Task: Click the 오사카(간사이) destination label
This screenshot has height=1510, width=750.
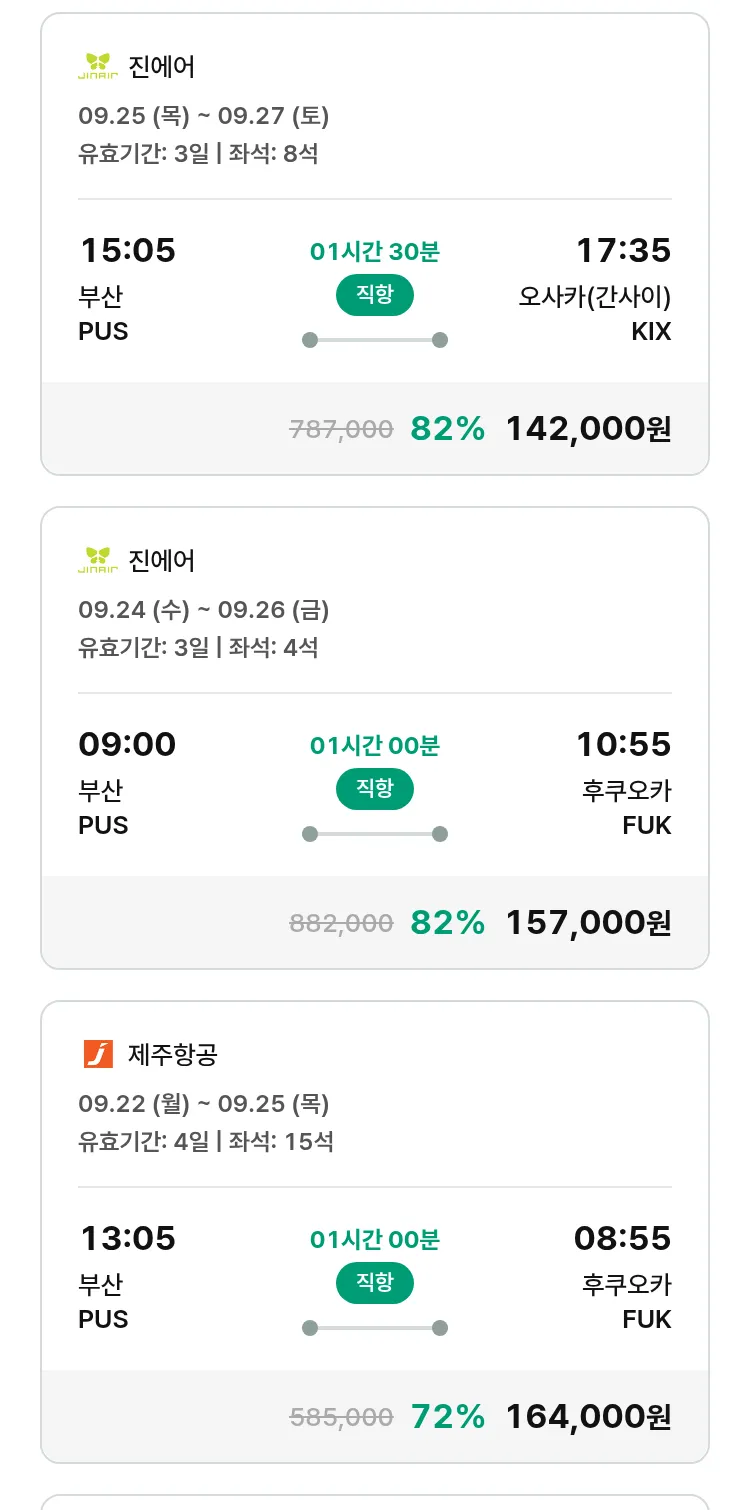Action: [594, 297]
